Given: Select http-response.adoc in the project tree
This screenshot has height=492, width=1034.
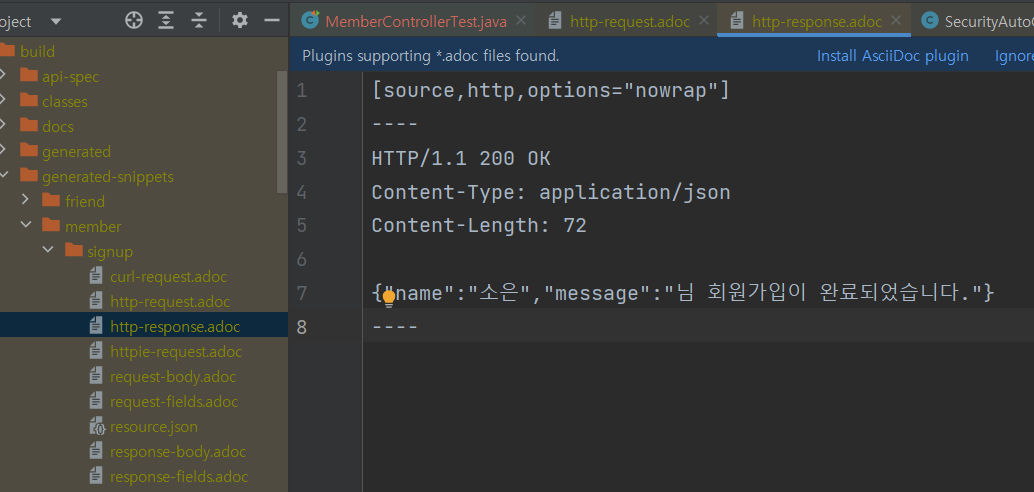Looking at the screenshot, I should (x=175, y=326).
